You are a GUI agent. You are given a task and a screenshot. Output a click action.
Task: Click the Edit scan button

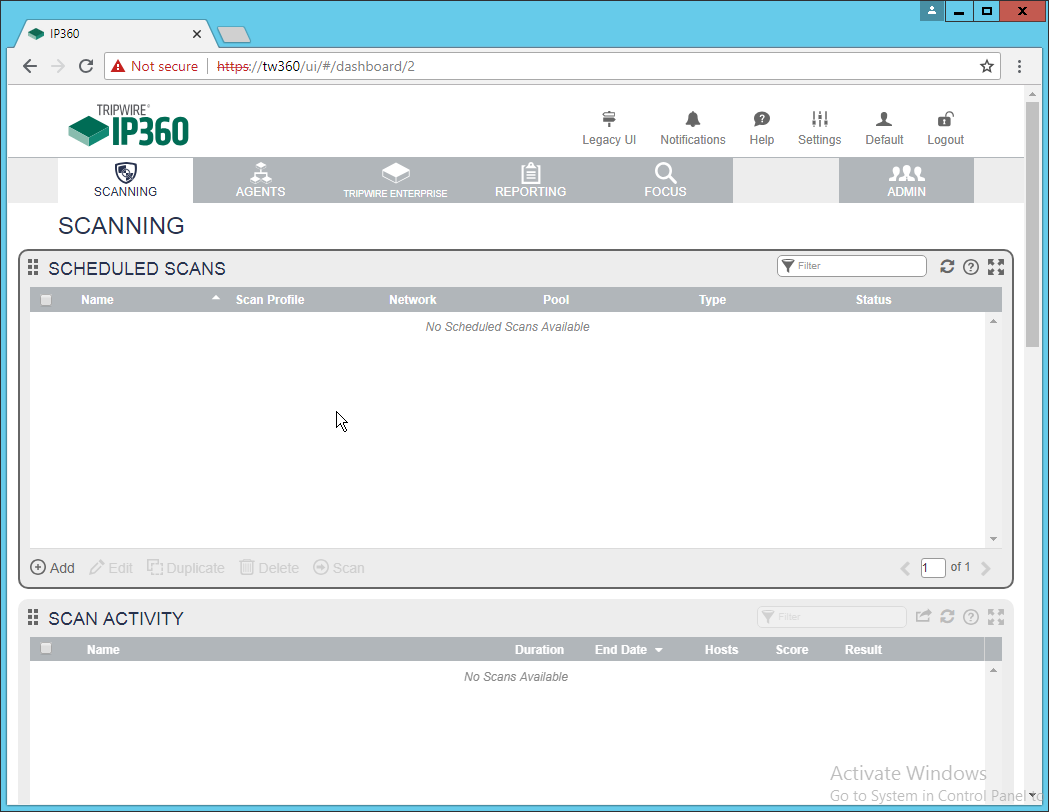coord(111,568)
